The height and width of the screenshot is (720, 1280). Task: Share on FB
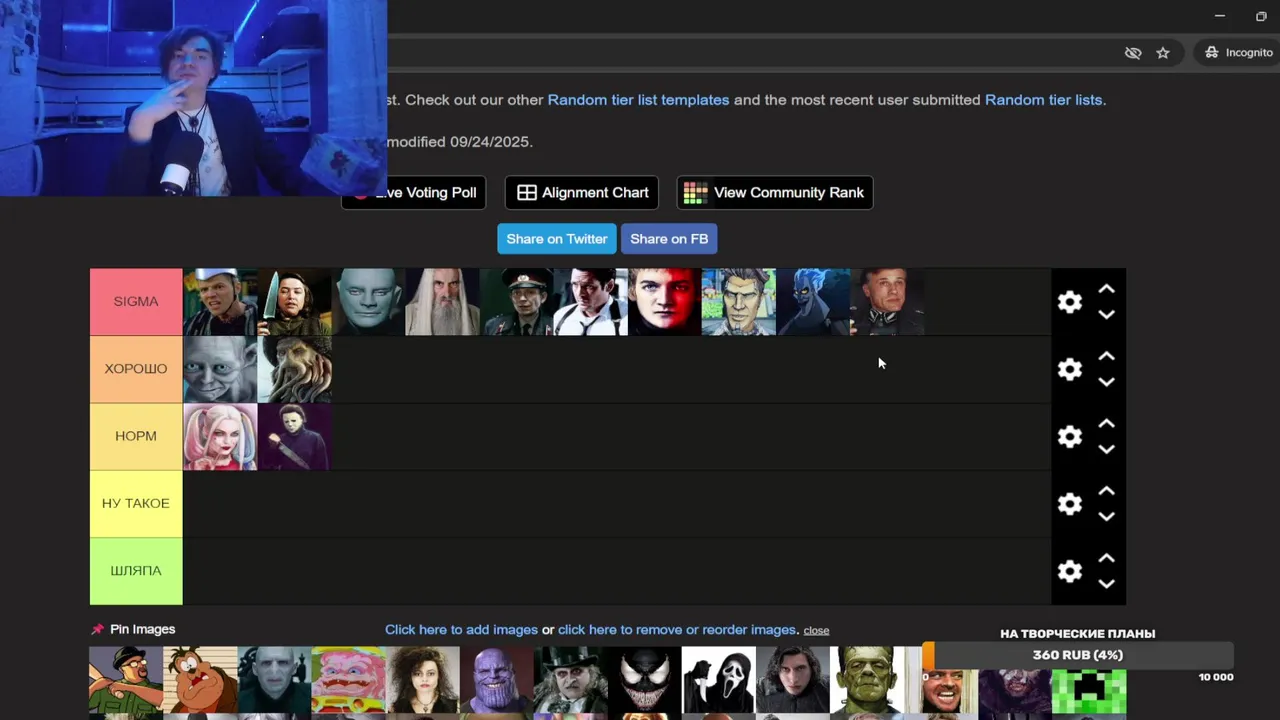click(x=669, y=239)
